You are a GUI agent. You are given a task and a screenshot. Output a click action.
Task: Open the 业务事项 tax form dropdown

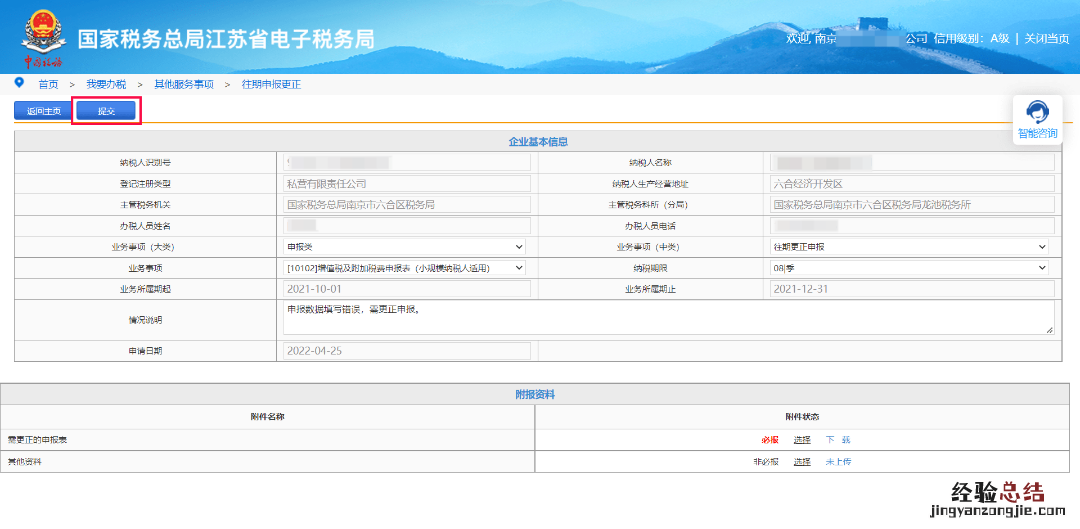click(405, 268)
